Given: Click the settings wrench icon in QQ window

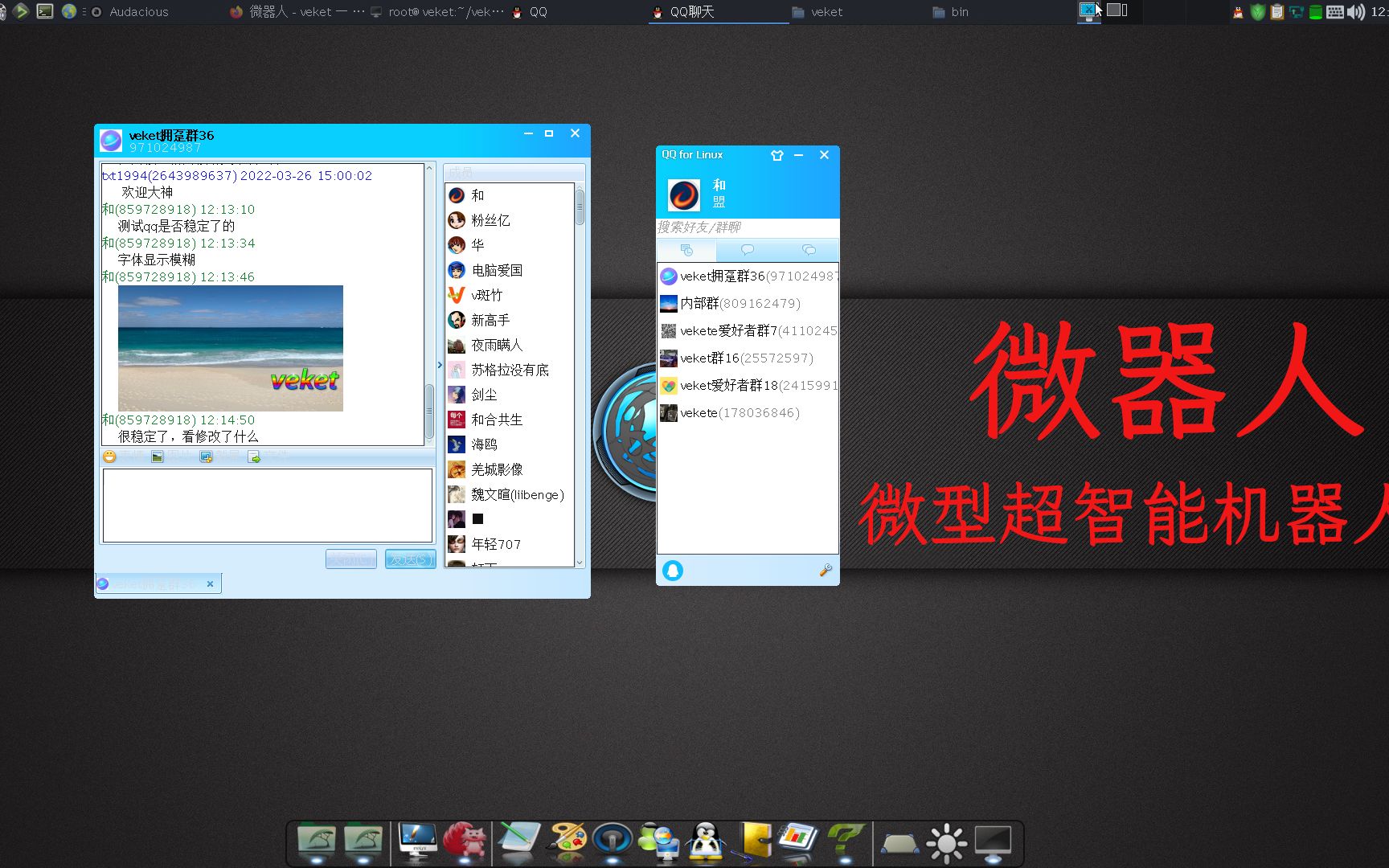Looking at the screenshot, I should click(x=825, y=570).
